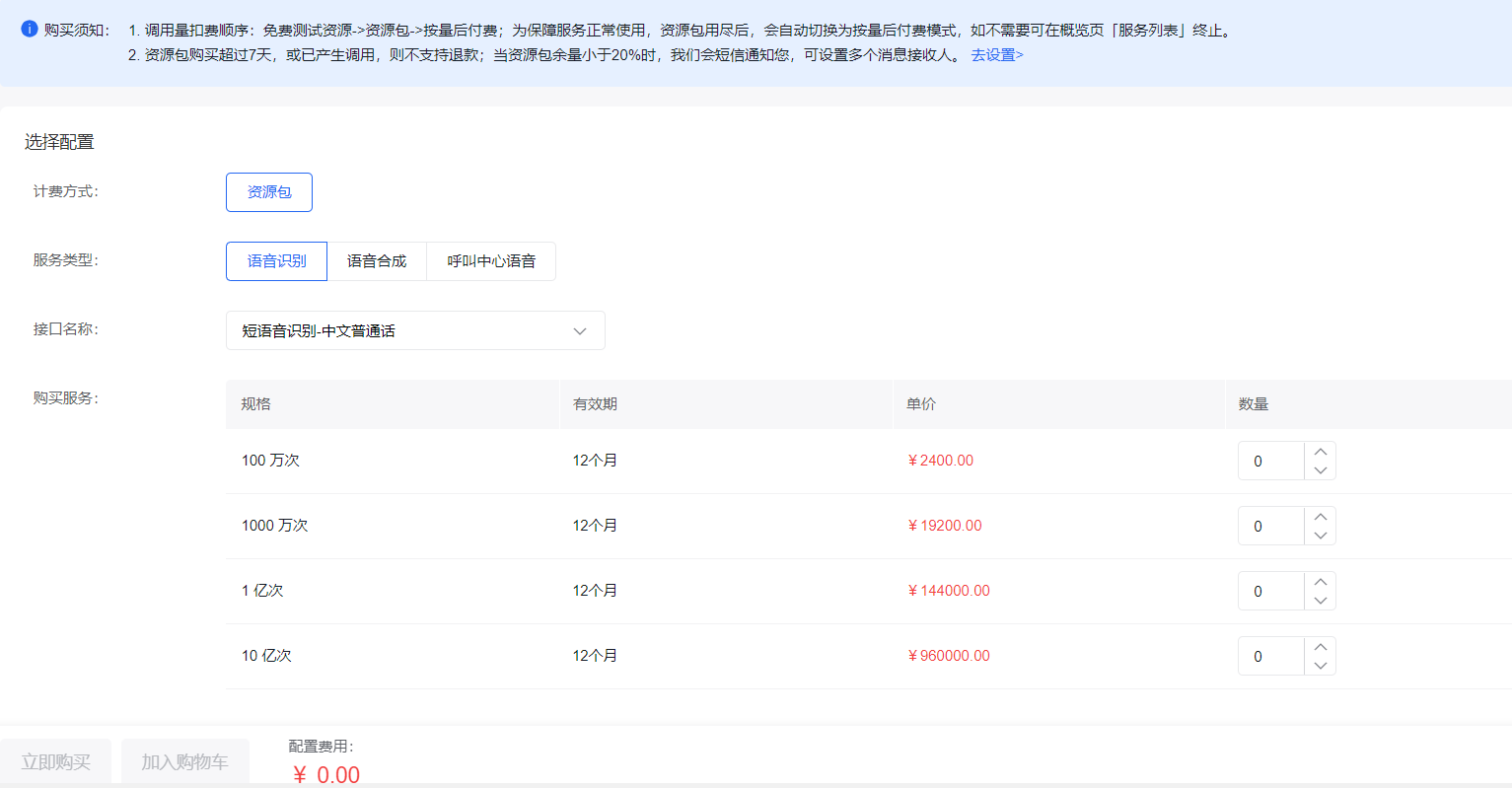Focus the quantity input for 10 亿次
The image size is (1512, 788).
click(x=1270, y=657)
